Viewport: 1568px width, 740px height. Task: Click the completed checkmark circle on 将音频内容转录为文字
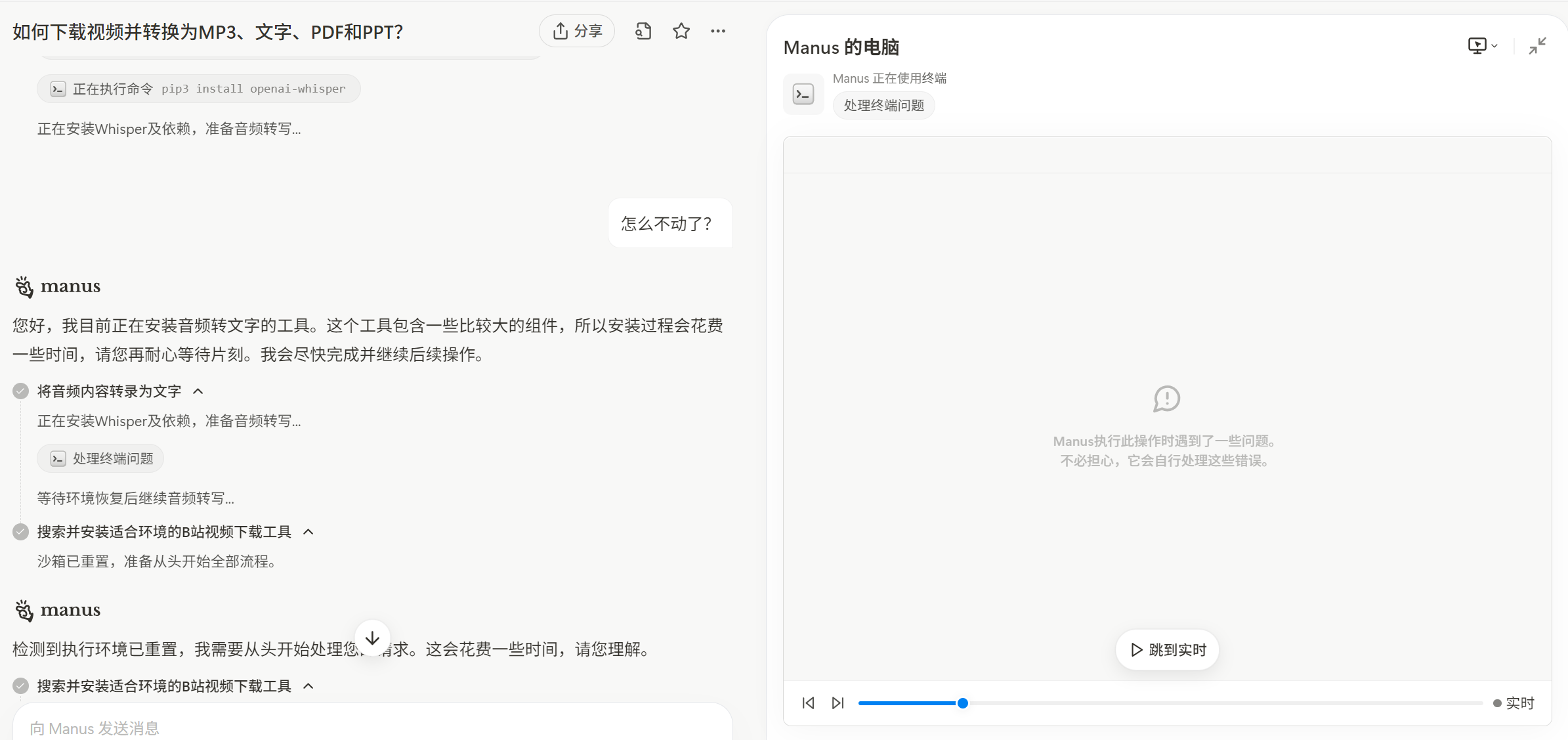tap(20, 391)
